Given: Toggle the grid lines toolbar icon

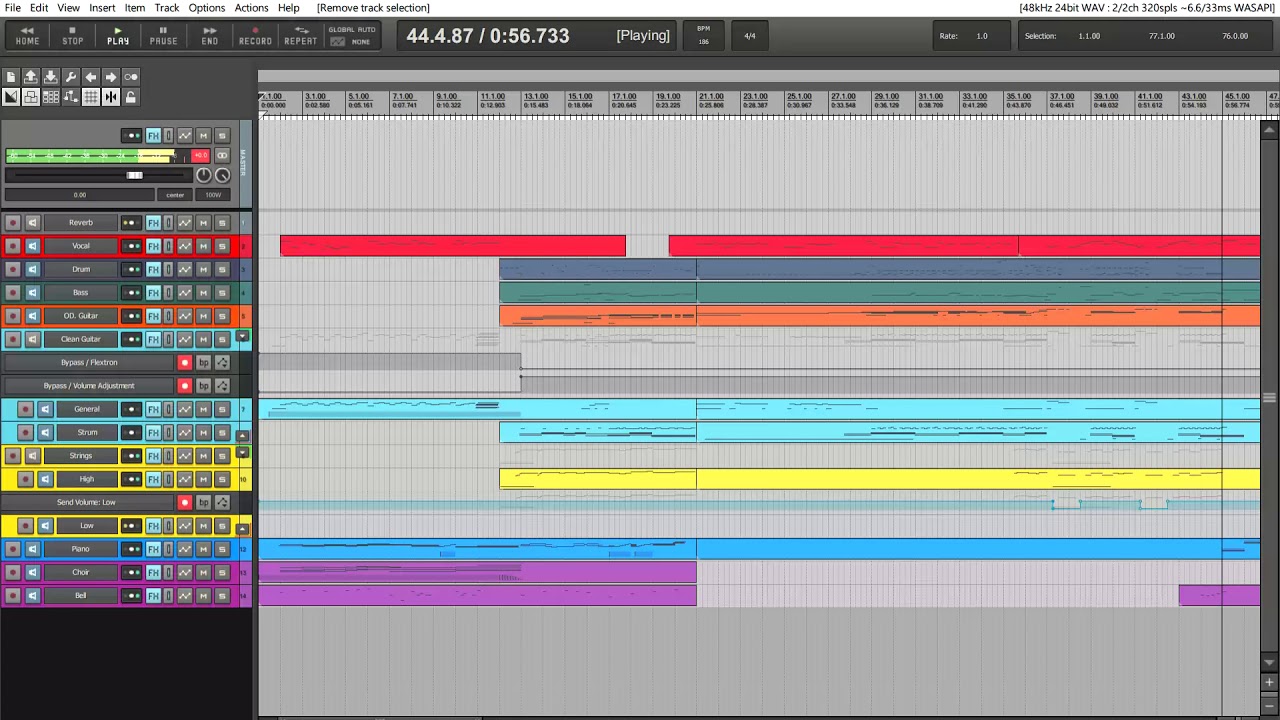Looking at the screenshot, I should (x=91, y=97).
